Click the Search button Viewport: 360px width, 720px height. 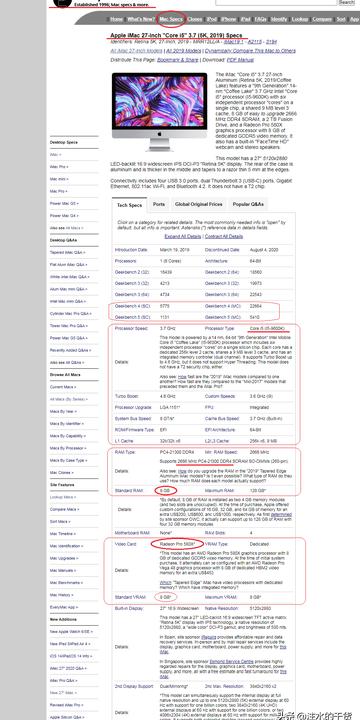(x=347, y=2)
